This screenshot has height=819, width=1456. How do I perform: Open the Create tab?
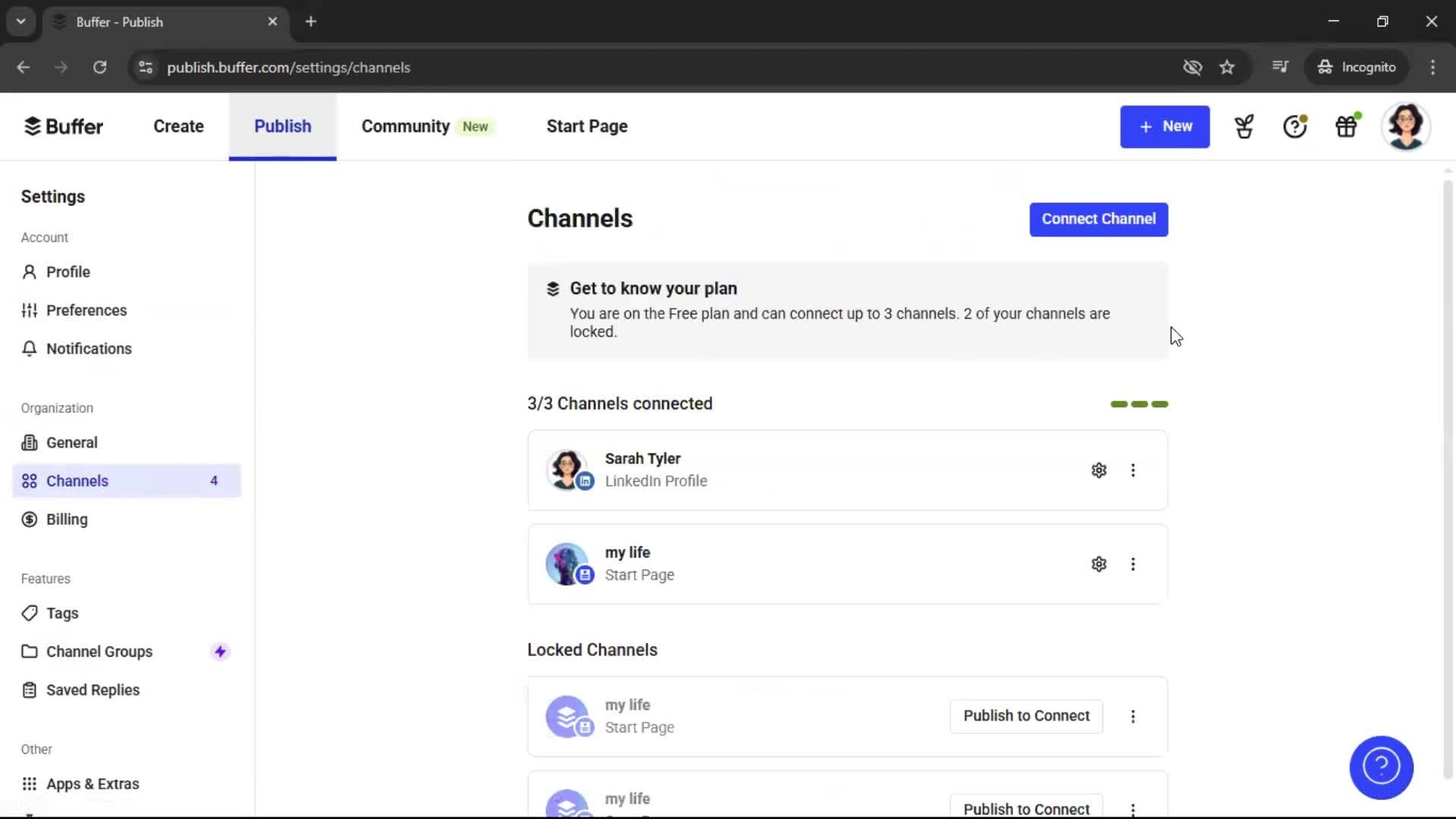coord(178,127)
